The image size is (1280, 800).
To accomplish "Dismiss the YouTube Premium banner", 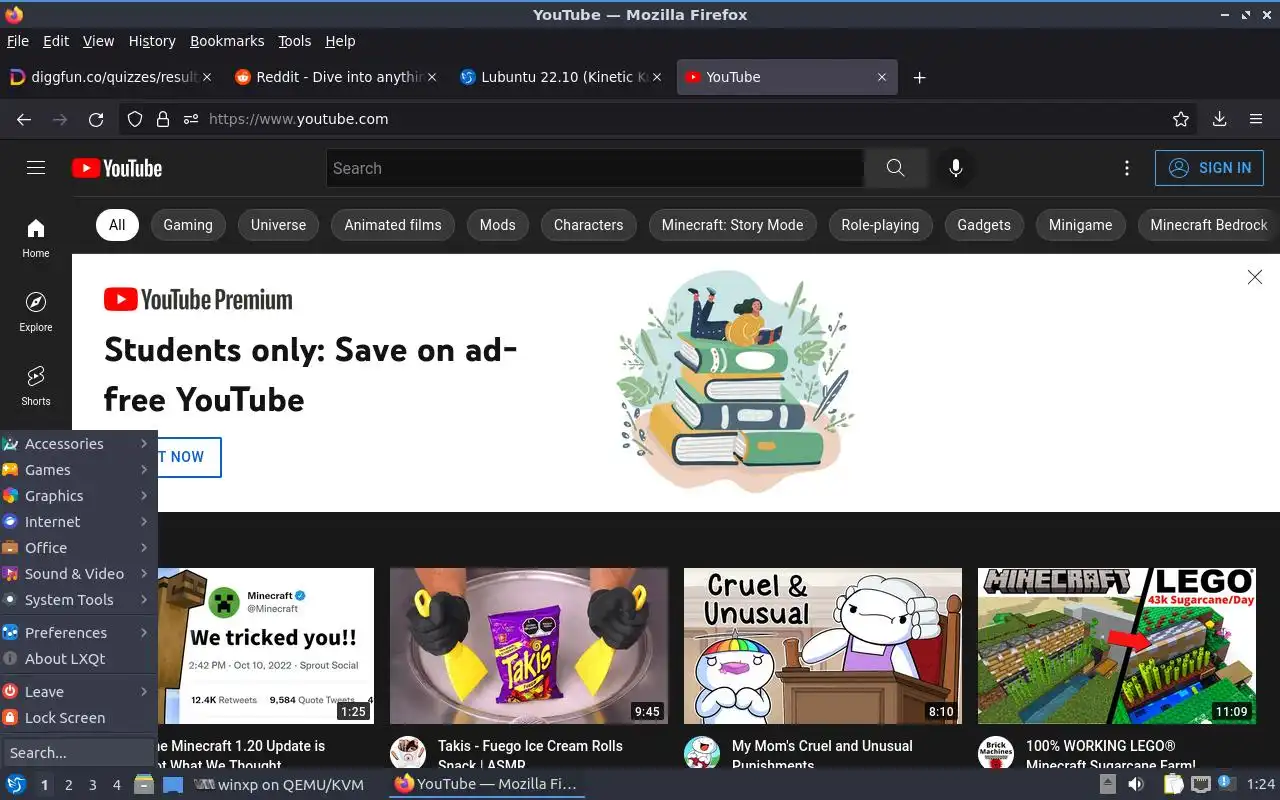I will click(1255, 277).
